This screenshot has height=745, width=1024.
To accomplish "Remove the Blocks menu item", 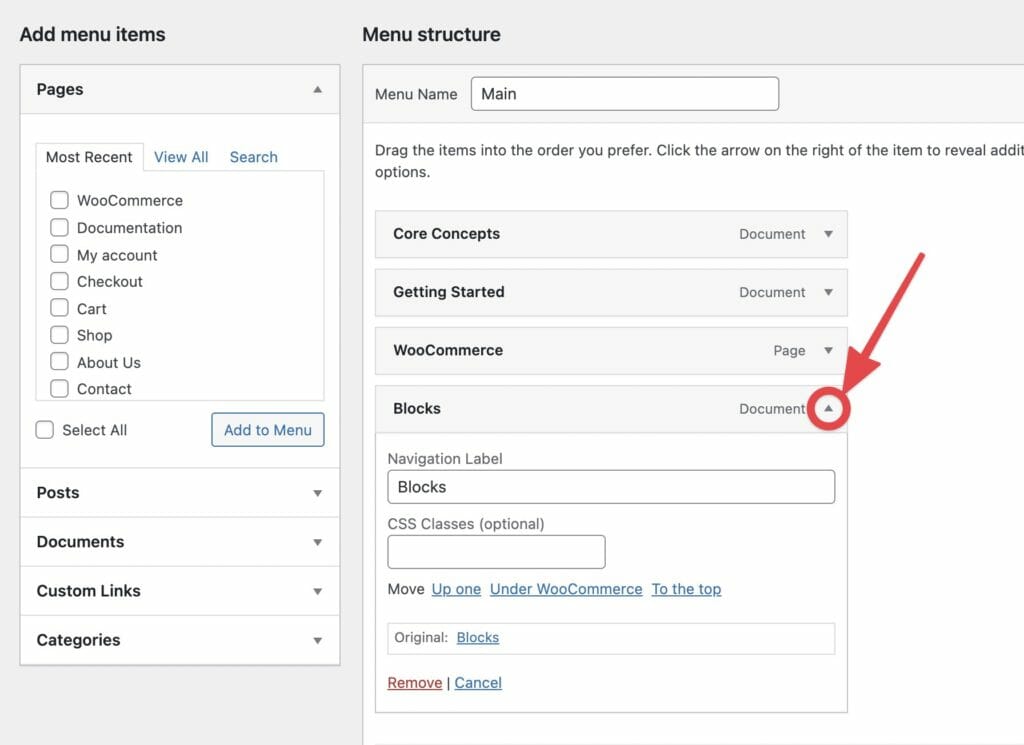I will point(414,682).
